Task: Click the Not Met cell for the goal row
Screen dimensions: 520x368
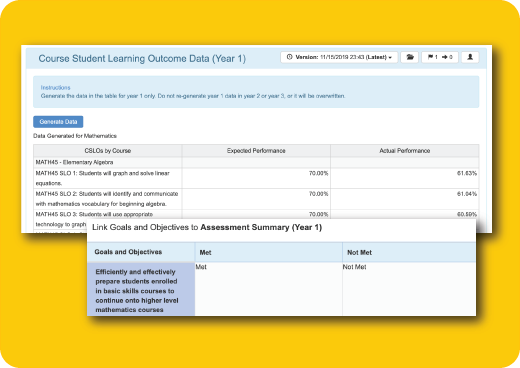Action: [x=409, y=289]
